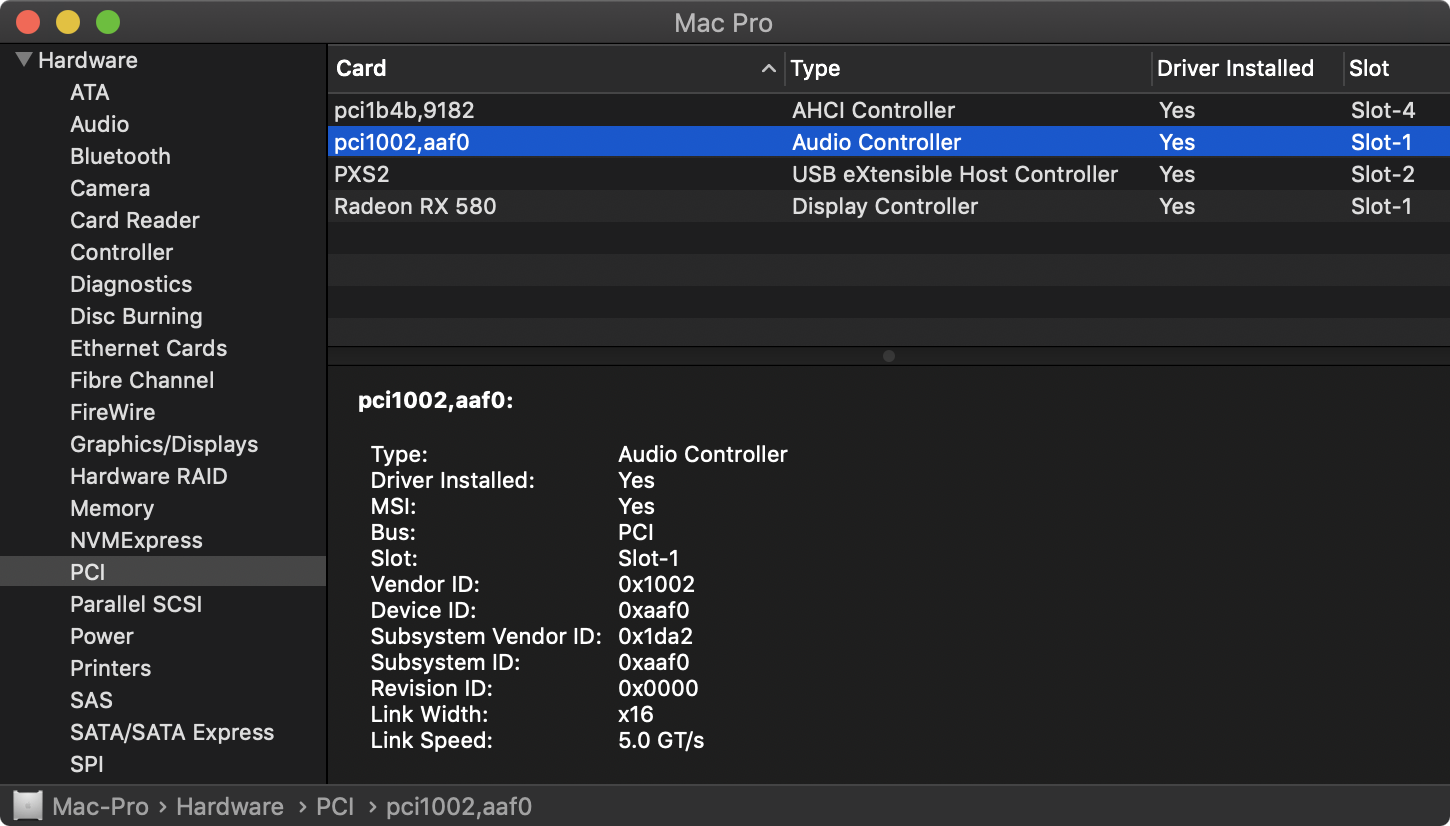
Task: Click Hardware in the bottom path bar
Action: 230,806
